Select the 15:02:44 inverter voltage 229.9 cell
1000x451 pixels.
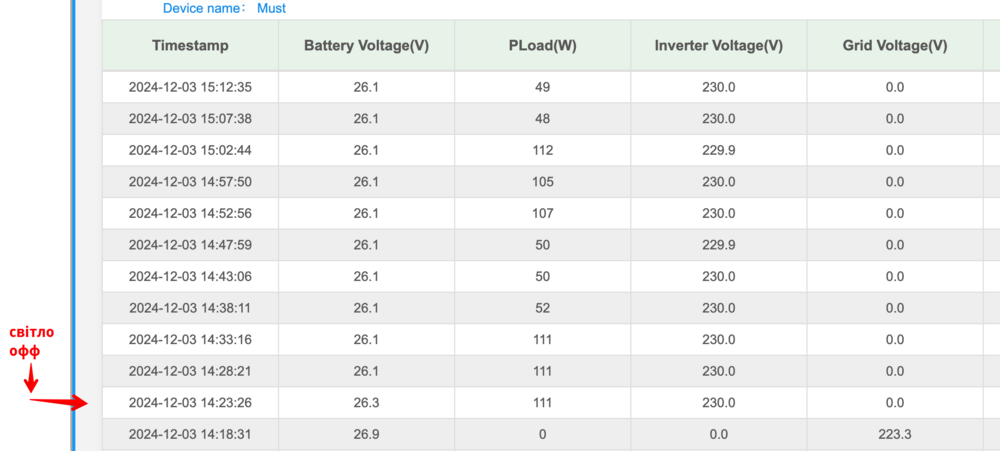[x=718, y=150]
